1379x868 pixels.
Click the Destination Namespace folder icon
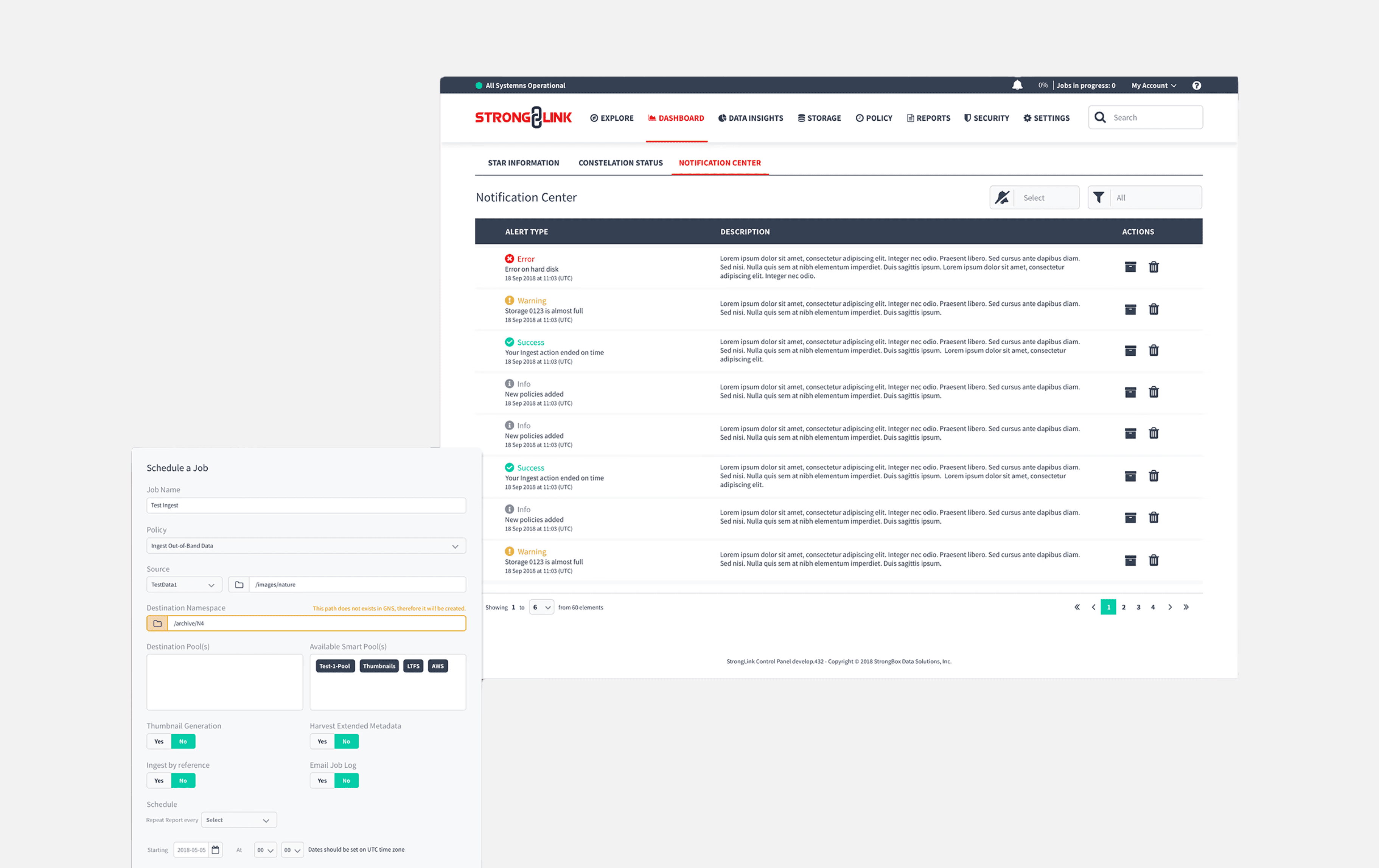coord(157,623)
